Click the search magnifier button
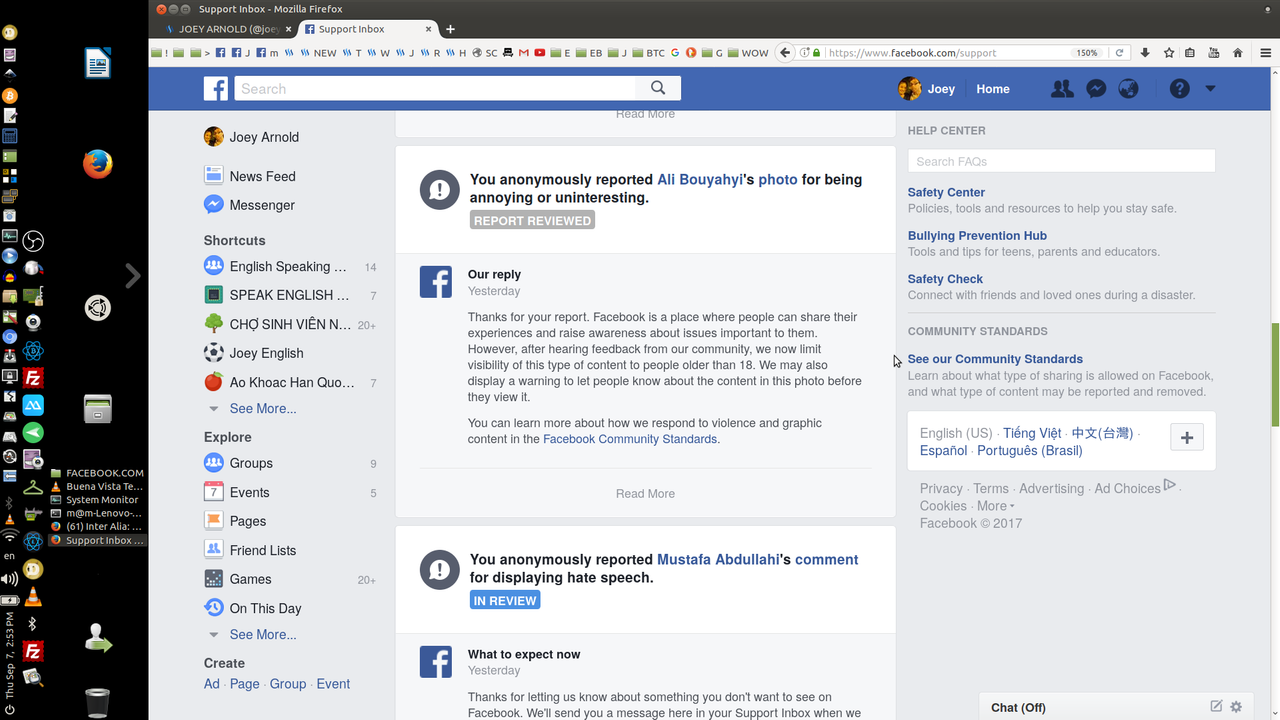 (x=658, y=88)
